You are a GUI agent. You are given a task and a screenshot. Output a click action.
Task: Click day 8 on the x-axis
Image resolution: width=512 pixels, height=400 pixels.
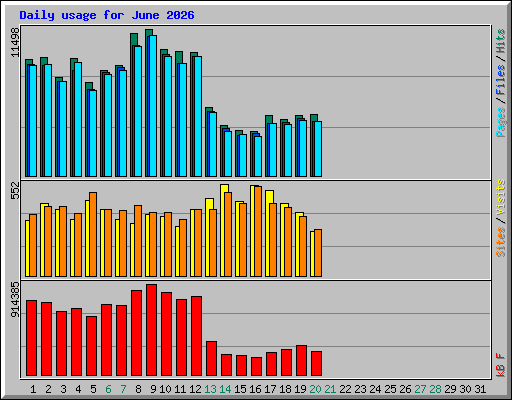pyautogui.click(x=138, y=389)
